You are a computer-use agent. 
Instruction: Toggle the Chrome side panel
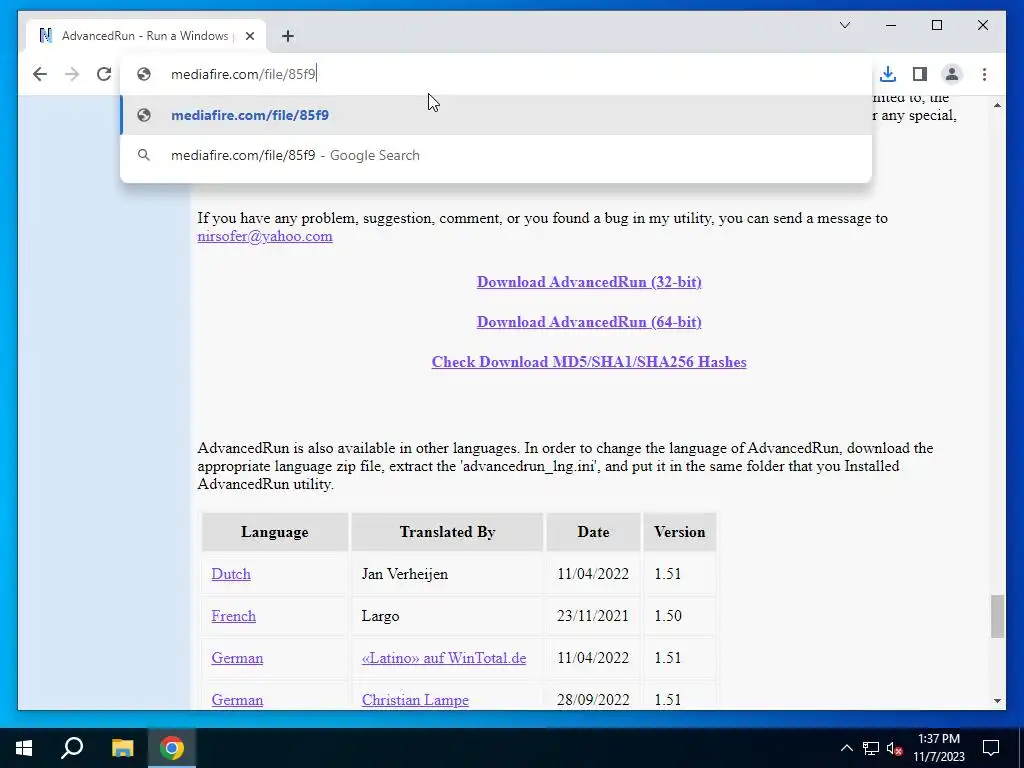click(920, 74)
